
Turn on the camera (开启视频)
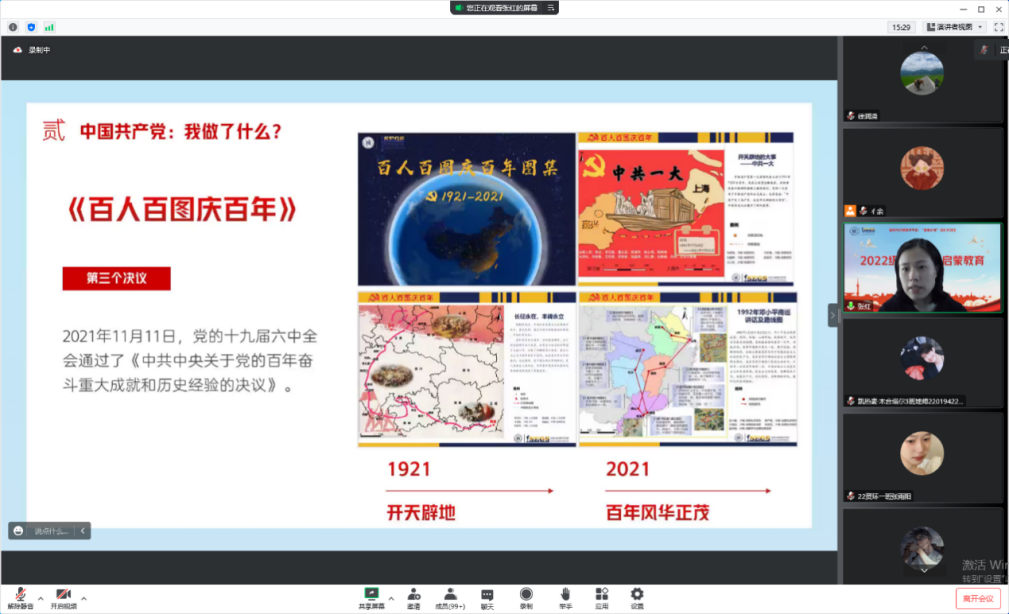tap(63, 596)
